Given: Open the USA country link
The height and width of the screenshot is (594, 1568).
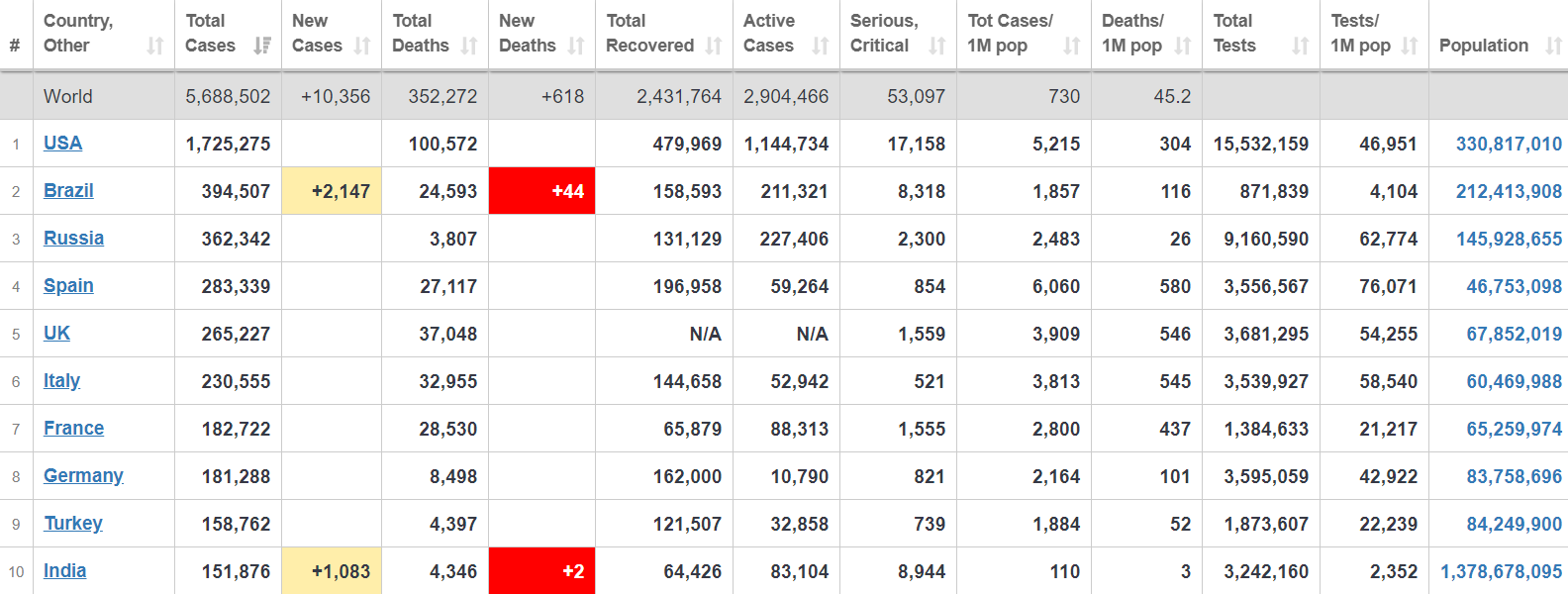Looking at the screenshot, I should 62,143.
